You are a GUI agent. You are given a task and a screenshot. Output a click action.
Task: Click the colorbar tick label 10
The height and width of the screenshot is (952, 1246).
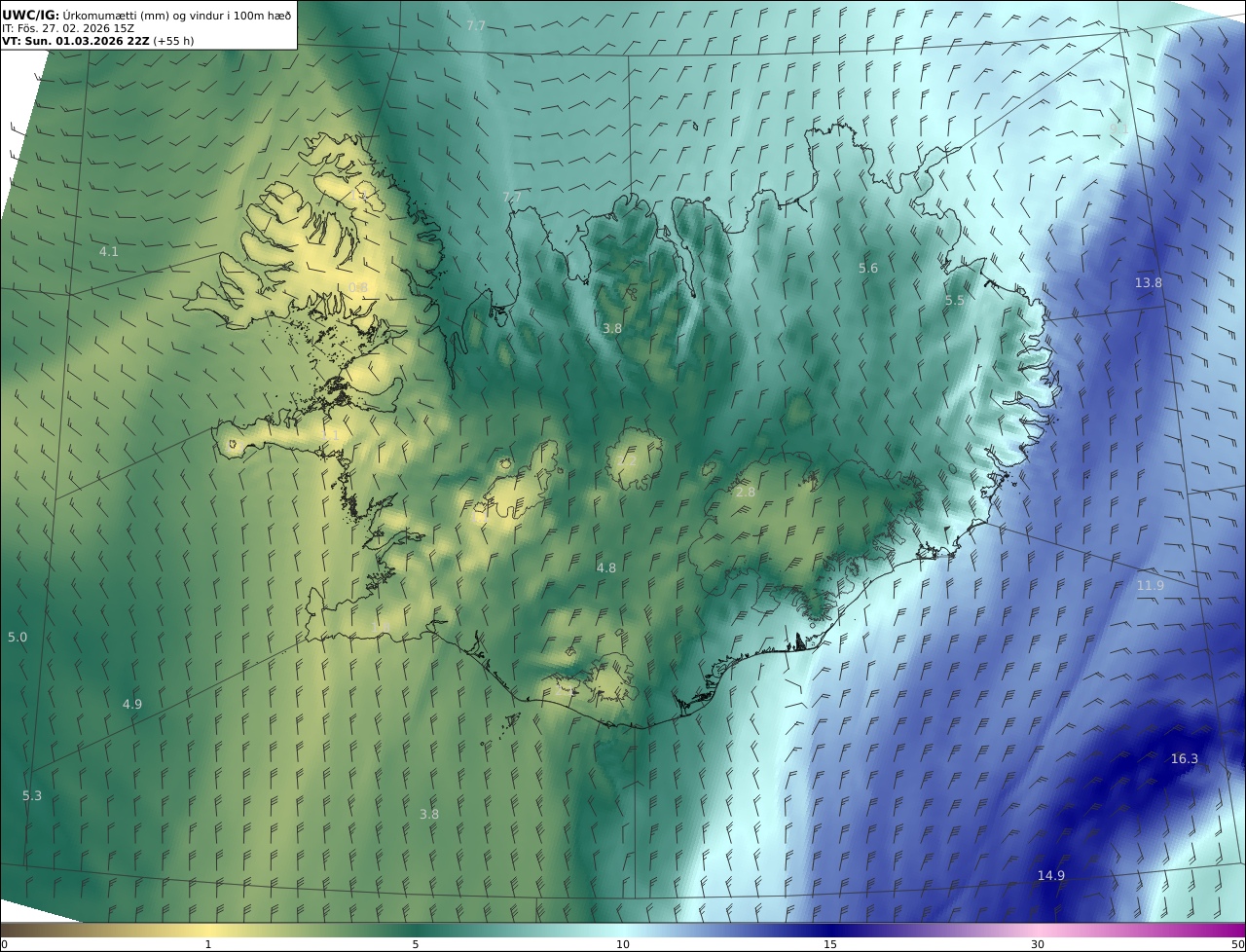coord(623,944)
